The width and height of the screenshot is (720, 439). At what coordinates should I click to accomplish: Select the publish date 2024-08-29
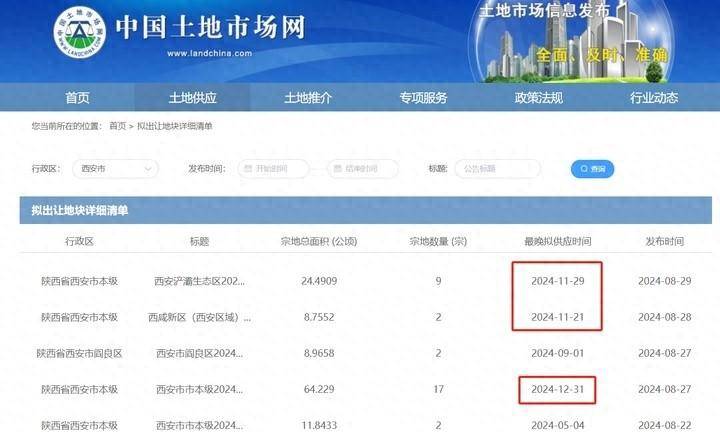click(664, 281)
